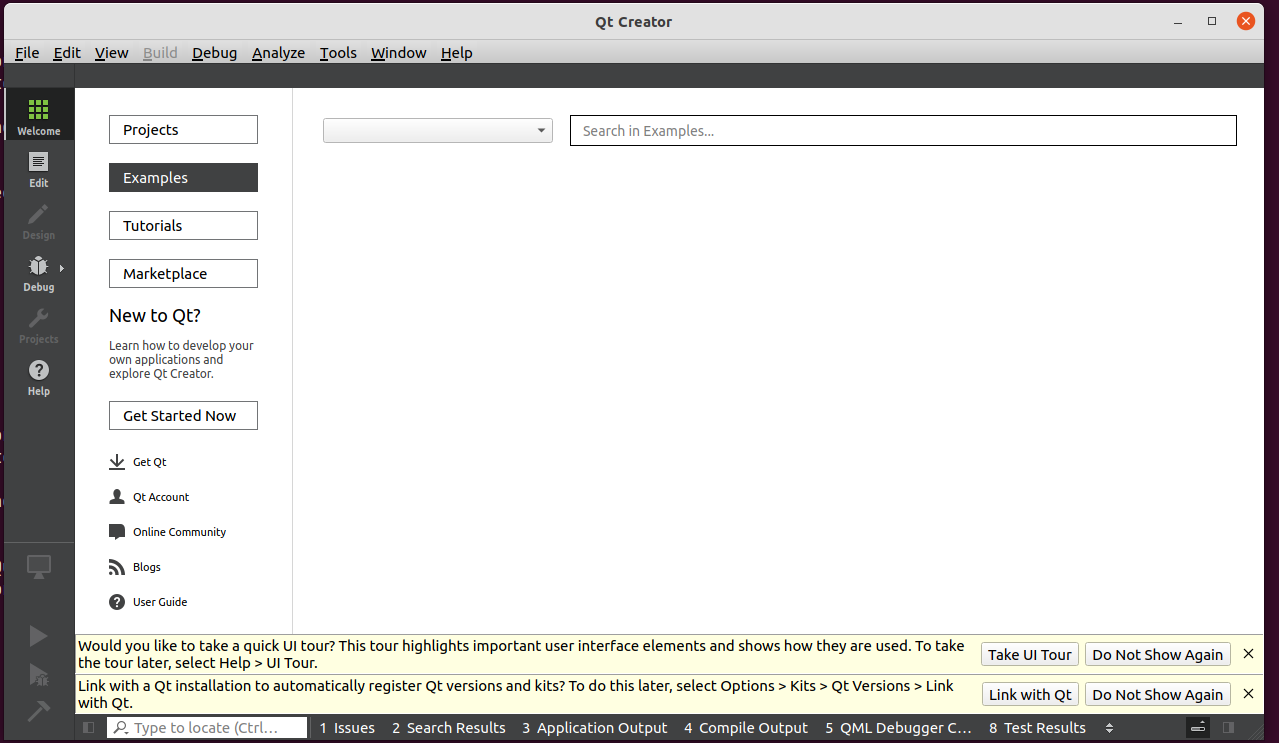
Task: Open the kit selector monitor icon
Action: pyautogui.click(x=38, y=567)
